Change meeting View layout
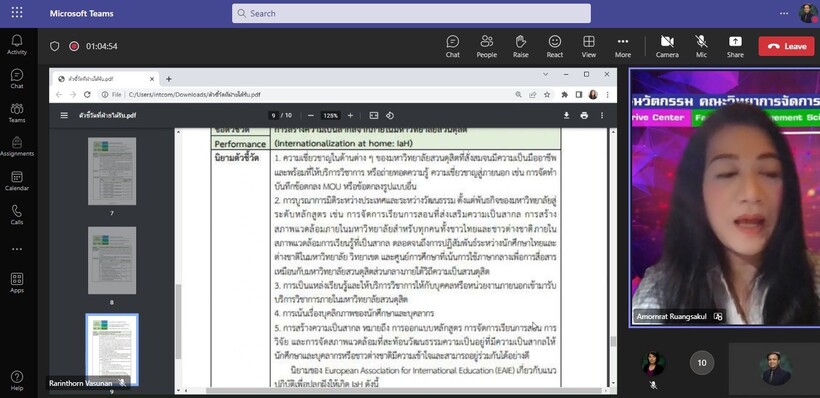820x398 pixels. click(x=589, y=46)
